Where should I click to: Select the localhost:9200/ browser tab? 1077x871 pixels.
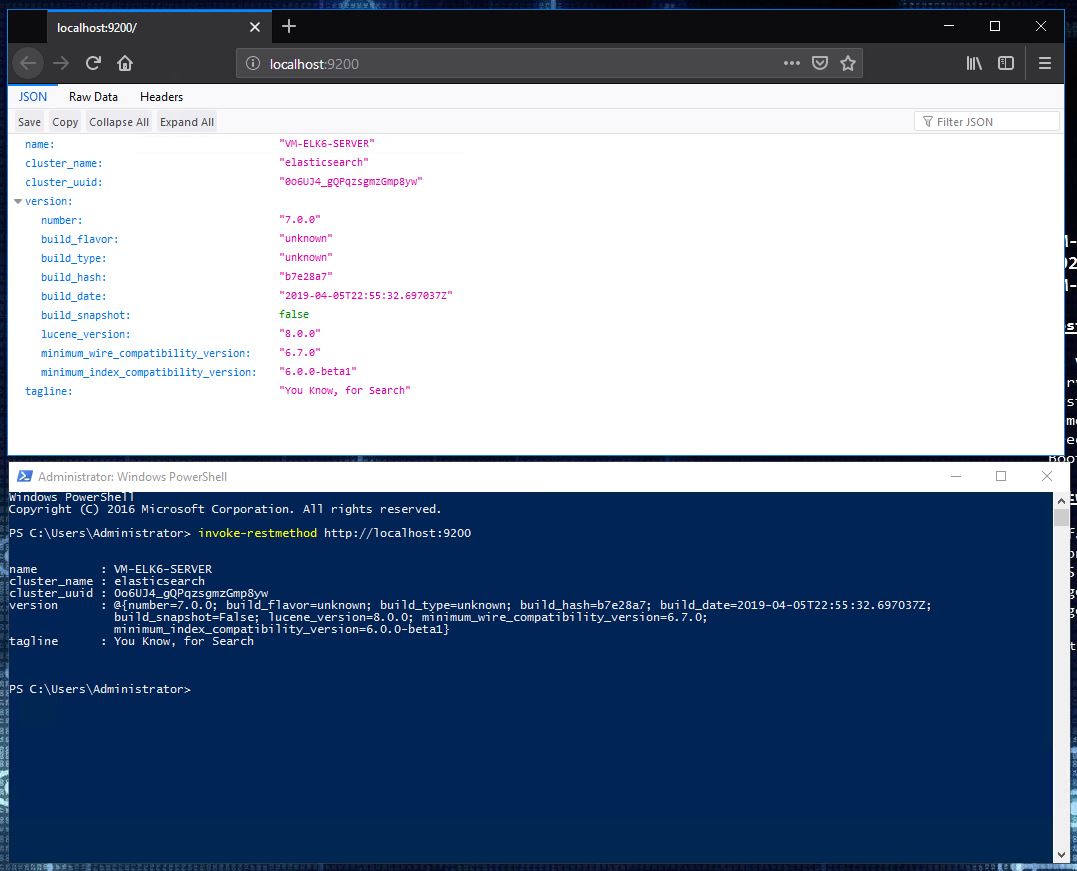(x=158, y=27)
